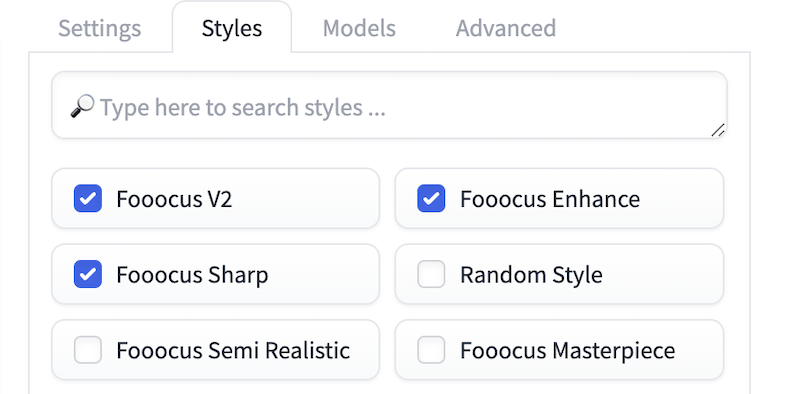Untick the Fooocus Sharp checkbox

pyautogui.click(x=88, y=274)
